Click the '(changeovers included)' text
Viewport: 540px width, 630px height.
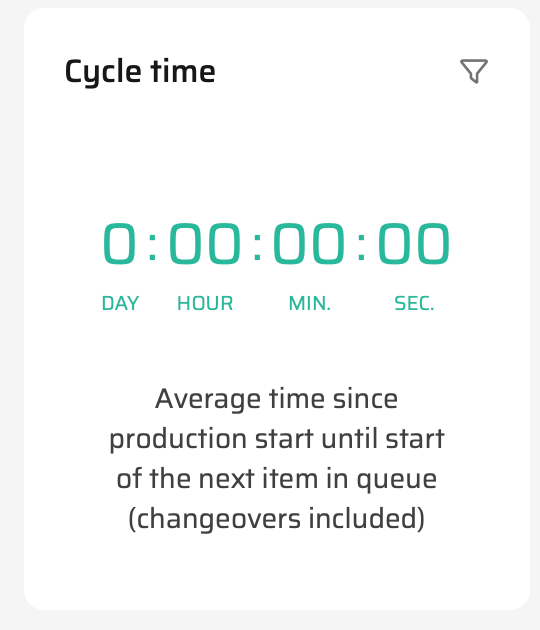coord(276,519)
